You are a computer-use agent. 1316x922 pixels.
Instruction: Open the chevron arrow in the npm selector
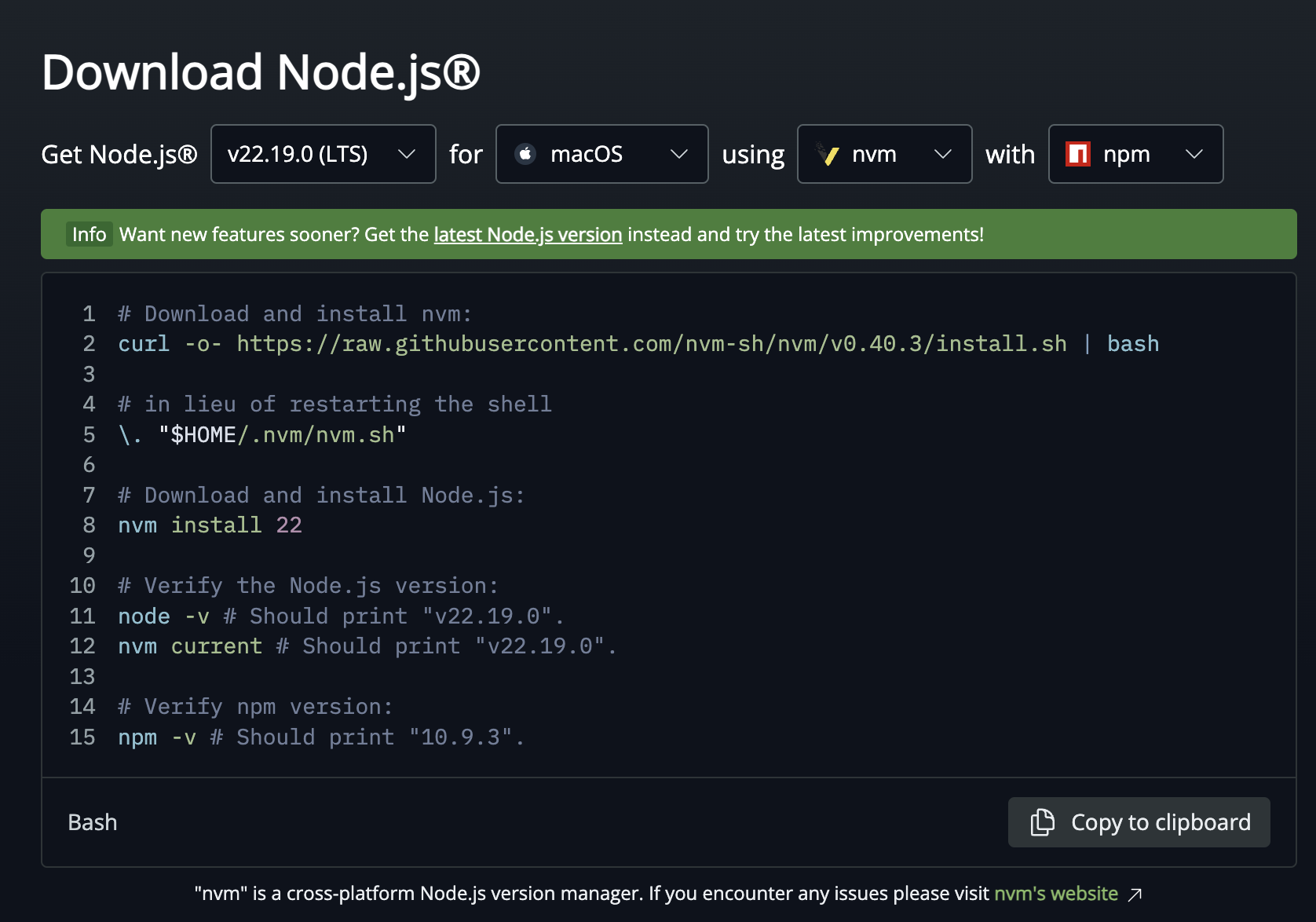tap(1194, 154)
